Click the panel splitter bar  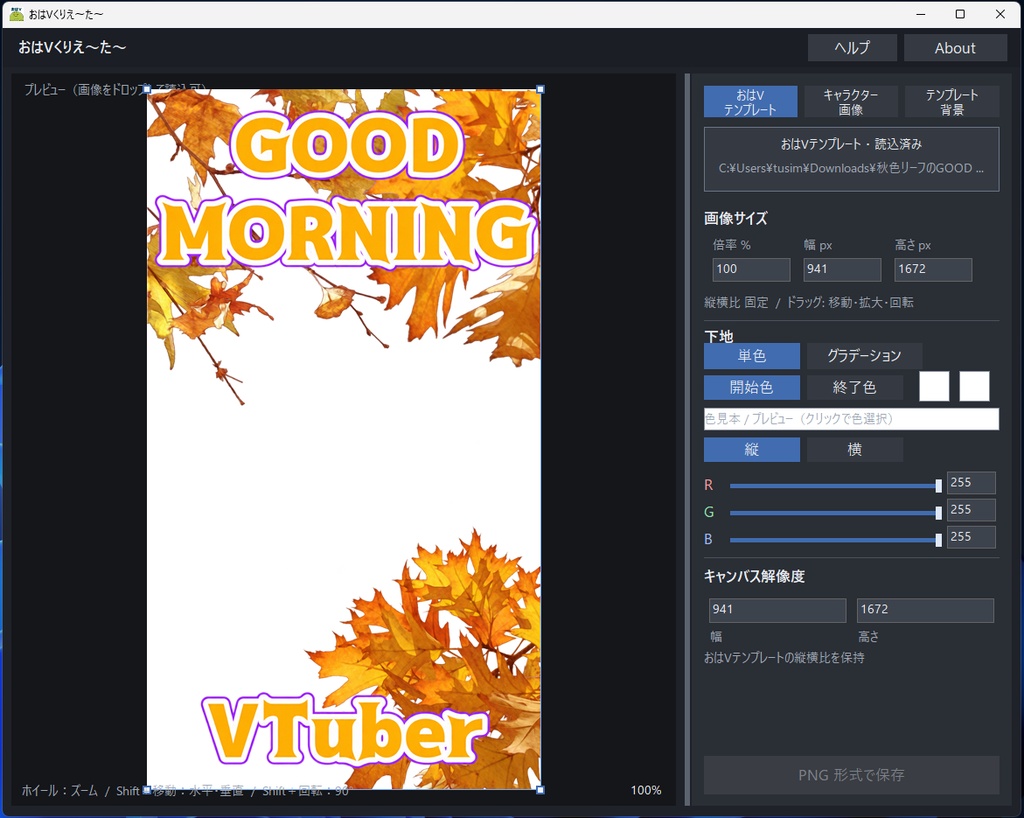pos(687,439)
